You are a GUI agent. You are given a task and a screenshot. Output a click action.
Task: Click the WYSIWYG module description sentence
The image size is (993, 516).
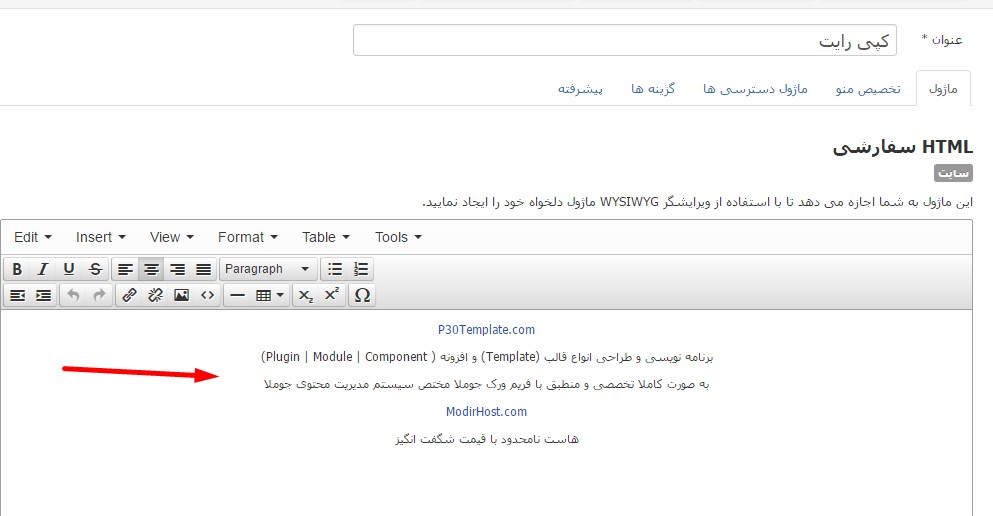click(x=697, y=202)
